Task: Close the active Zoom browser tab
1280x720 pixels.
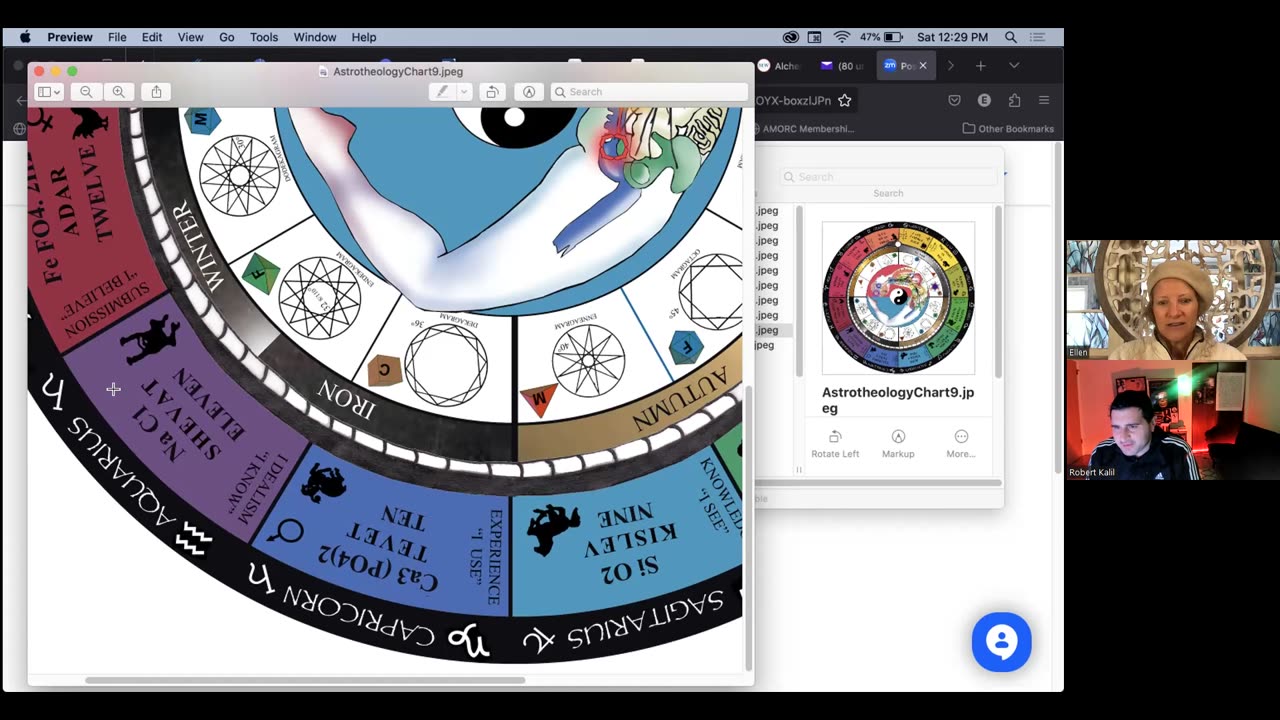Action: click(x=923, y=66)
